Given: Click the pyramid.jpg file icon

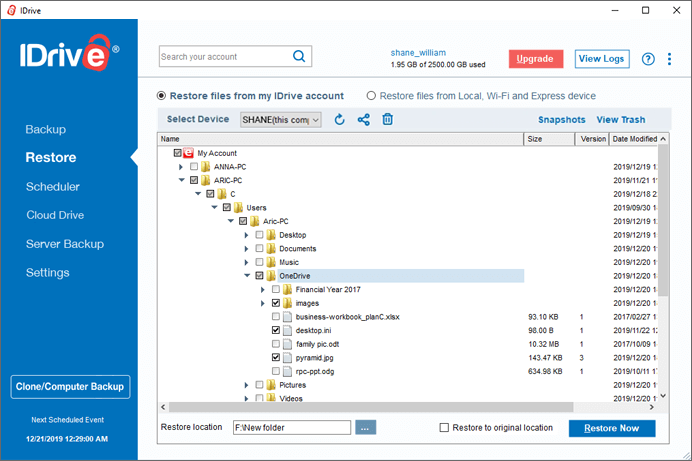Looking at the screenshot, I should click(287, 357).
